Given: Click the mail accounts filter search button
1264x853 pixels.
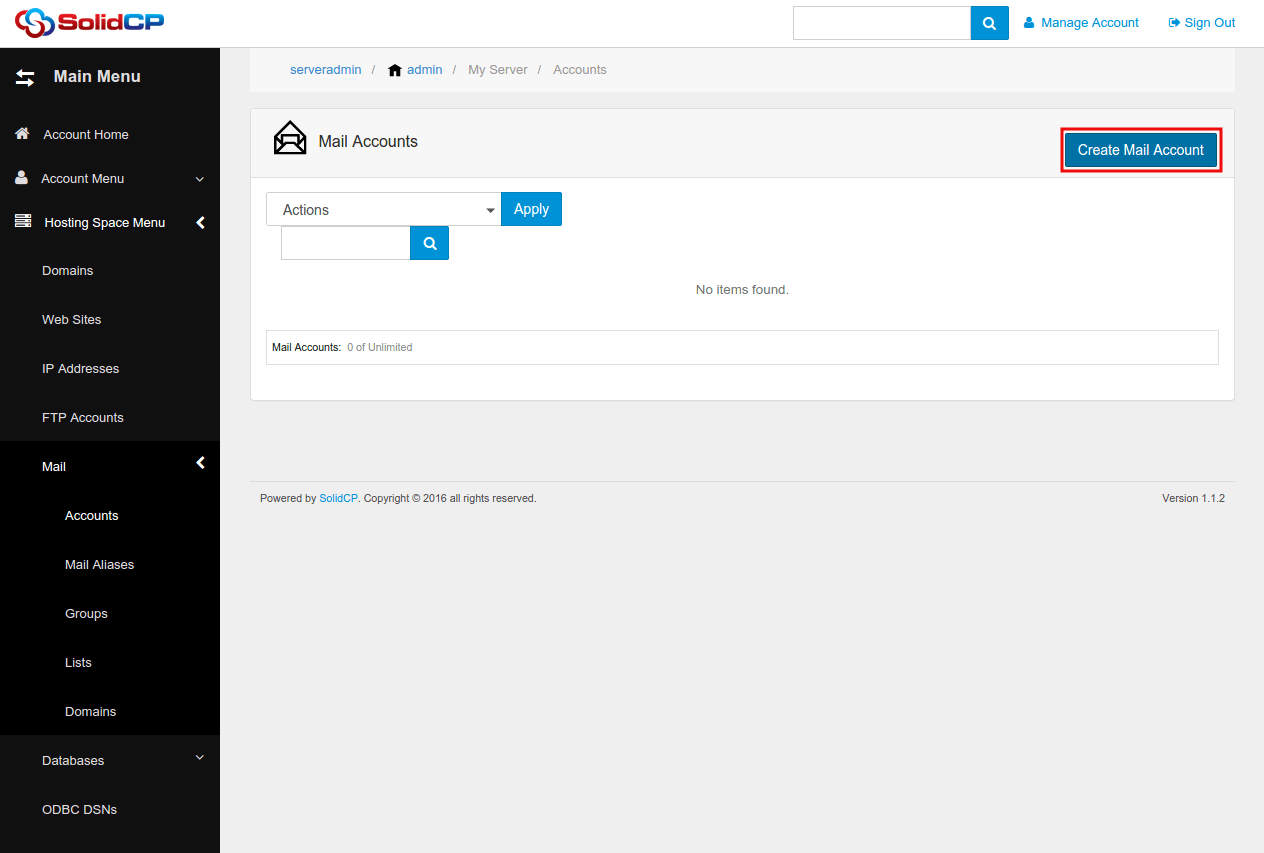Looking at the screenshot, I should [x=430, y=243].
